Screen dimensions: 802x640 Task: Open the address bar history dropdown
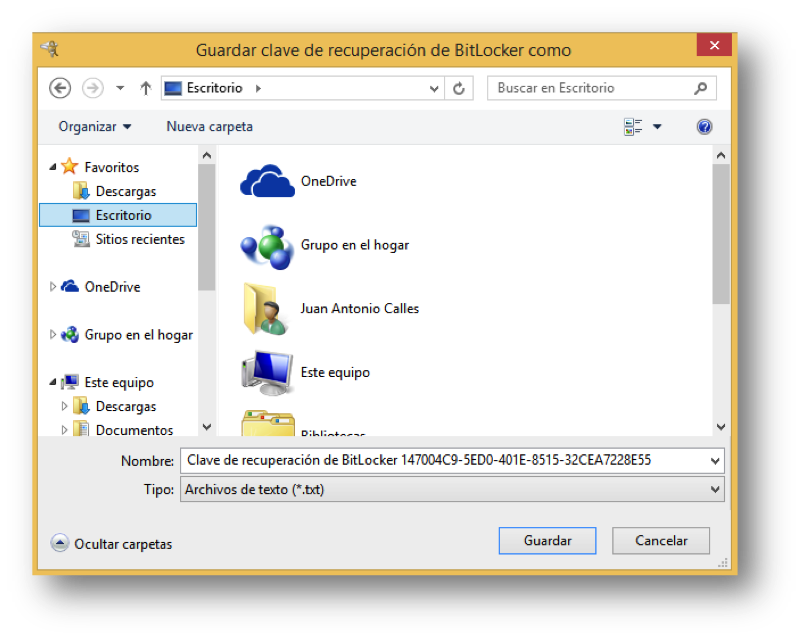pyautogui.click(x=434, y=89)
